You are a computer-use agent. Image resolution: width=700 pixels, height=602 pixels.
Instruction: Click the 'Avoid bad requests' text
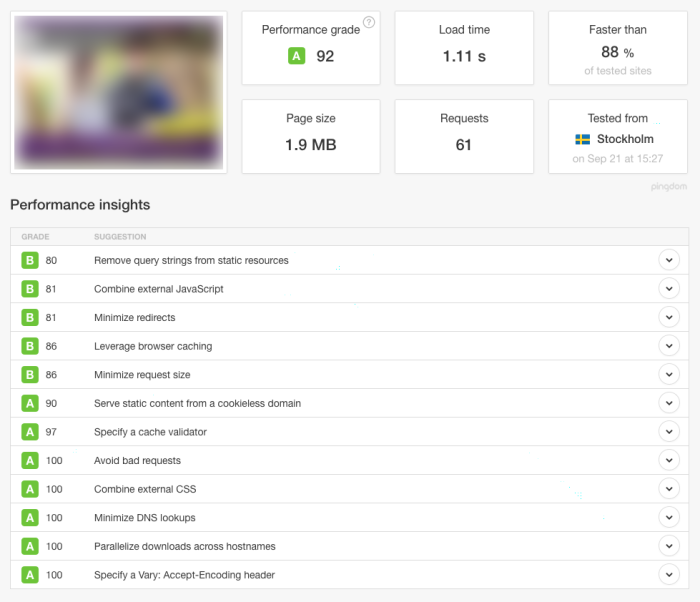(137, 460)
